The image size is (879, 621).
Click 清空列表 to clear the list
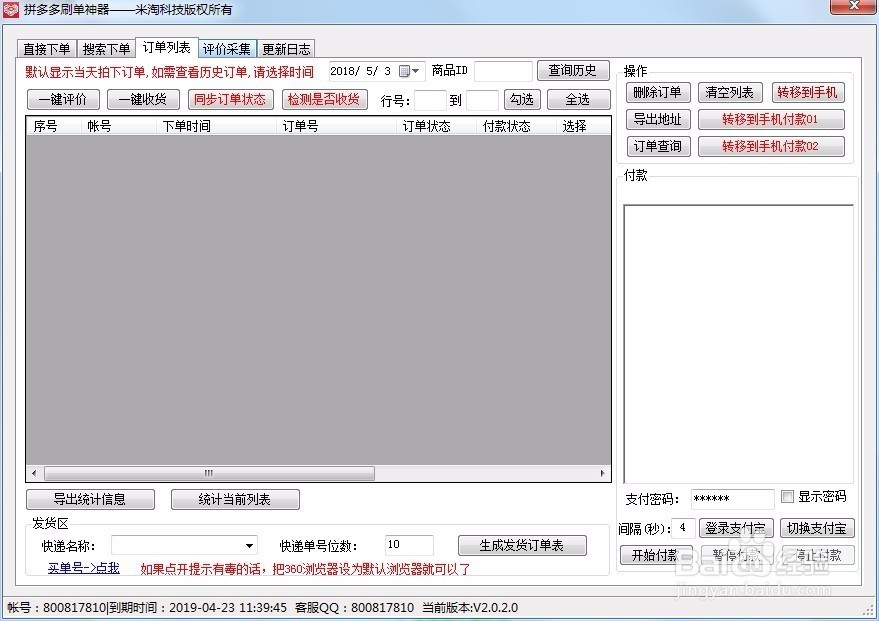click(733, 92)
